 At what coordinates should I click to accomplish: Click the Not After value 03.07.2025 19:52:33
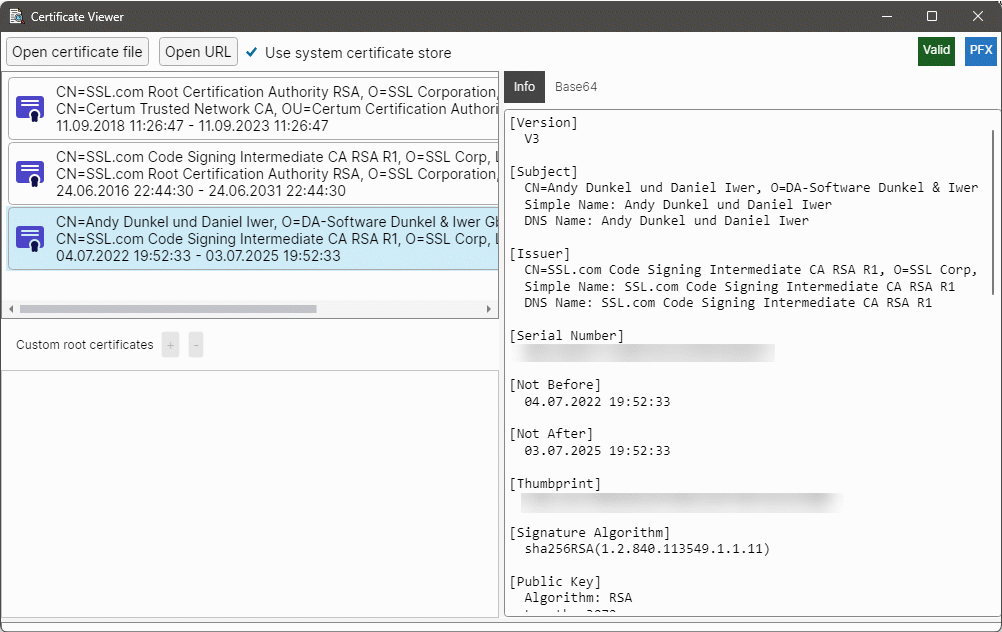597,451
